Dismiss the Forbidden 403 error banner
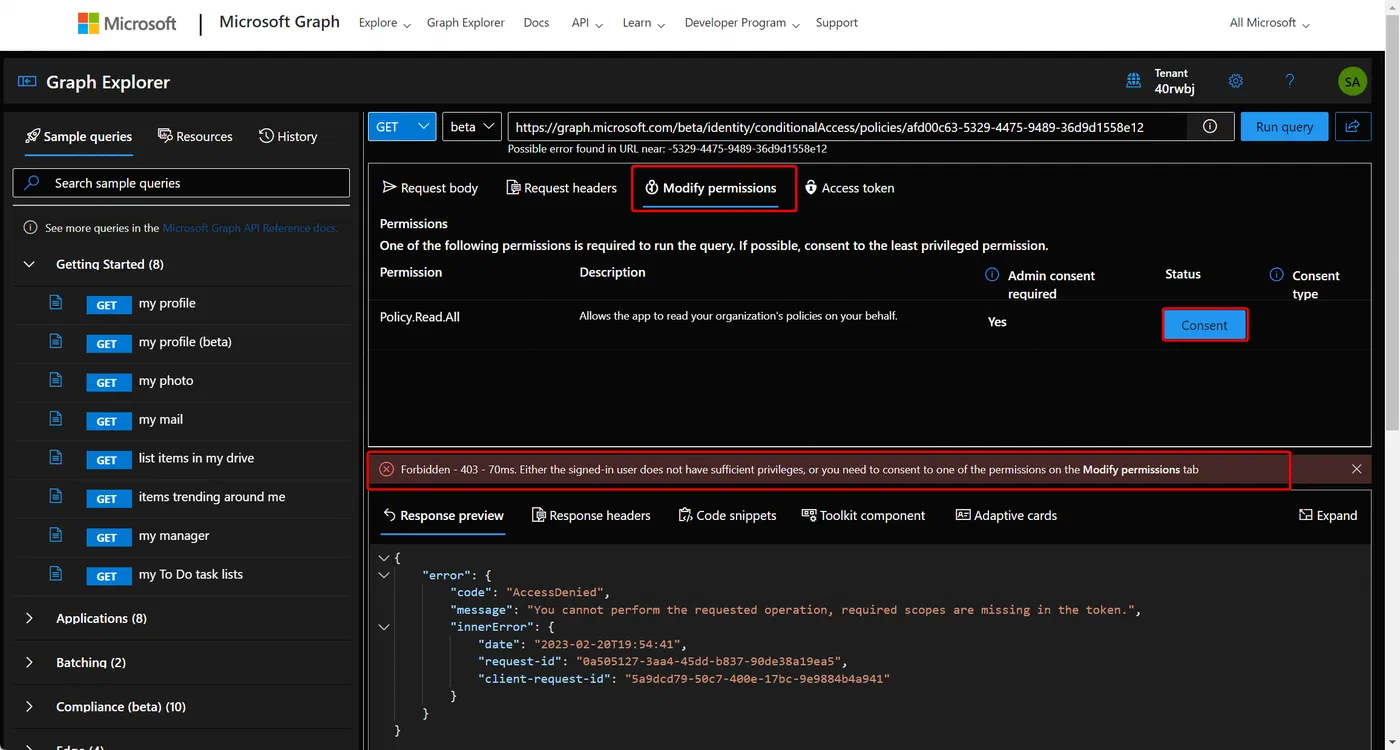The width and height of the screenshot is (1400, 750). 1356,469
